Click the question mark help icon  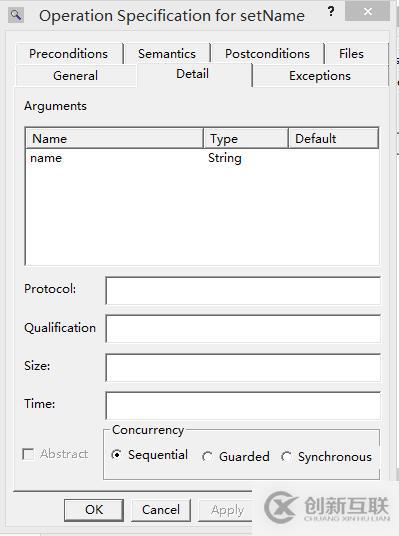click(331, 12)
